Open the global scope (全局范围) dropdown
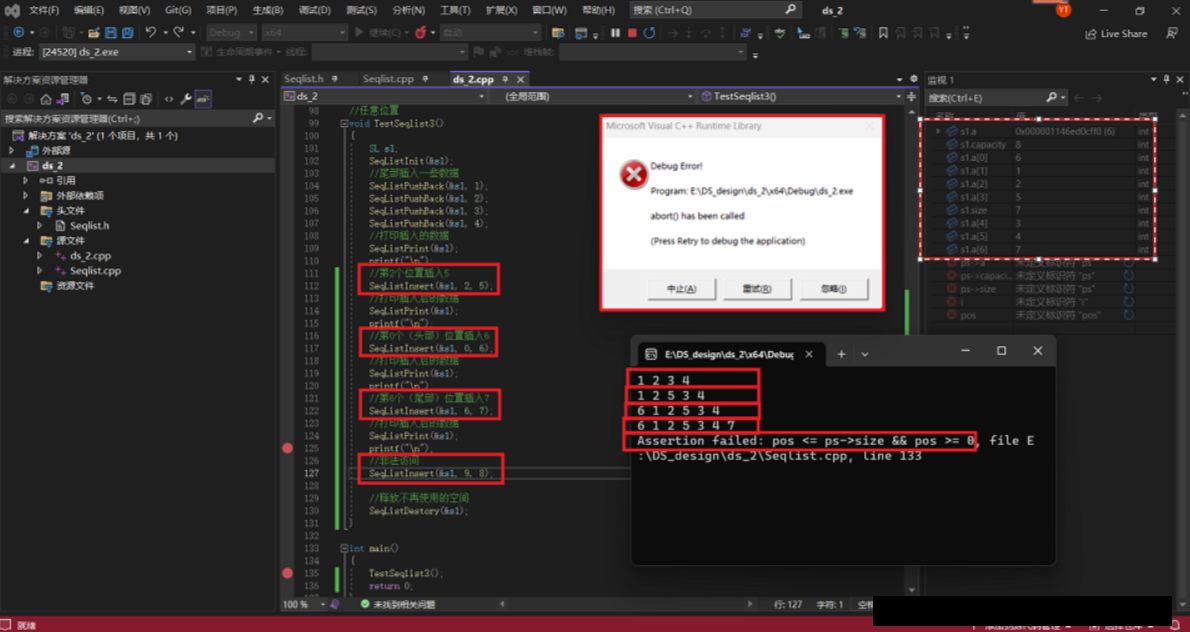 pos(690,96)
